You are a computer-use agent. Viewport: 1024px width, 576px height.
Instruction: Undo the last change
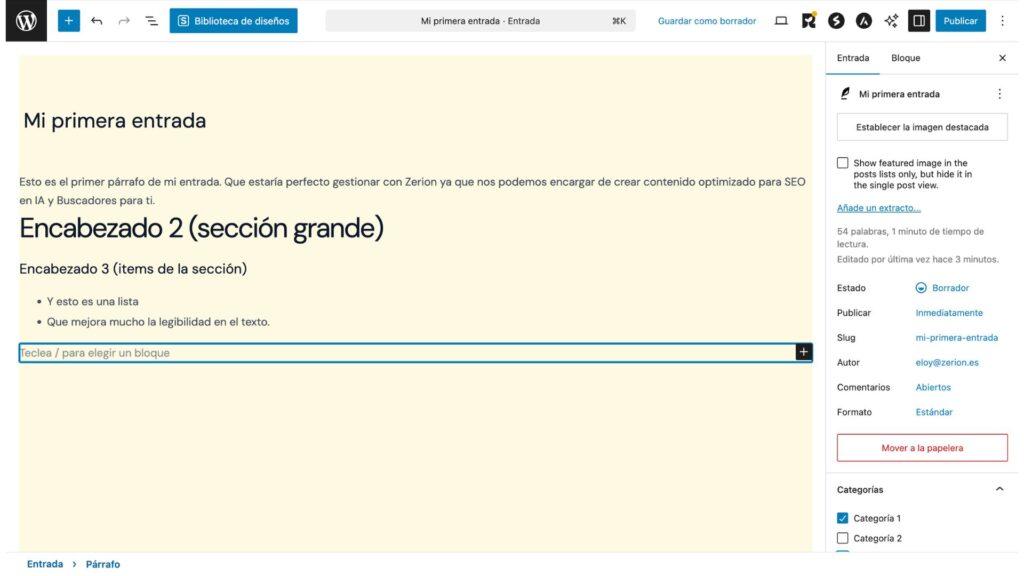point(97,21)
